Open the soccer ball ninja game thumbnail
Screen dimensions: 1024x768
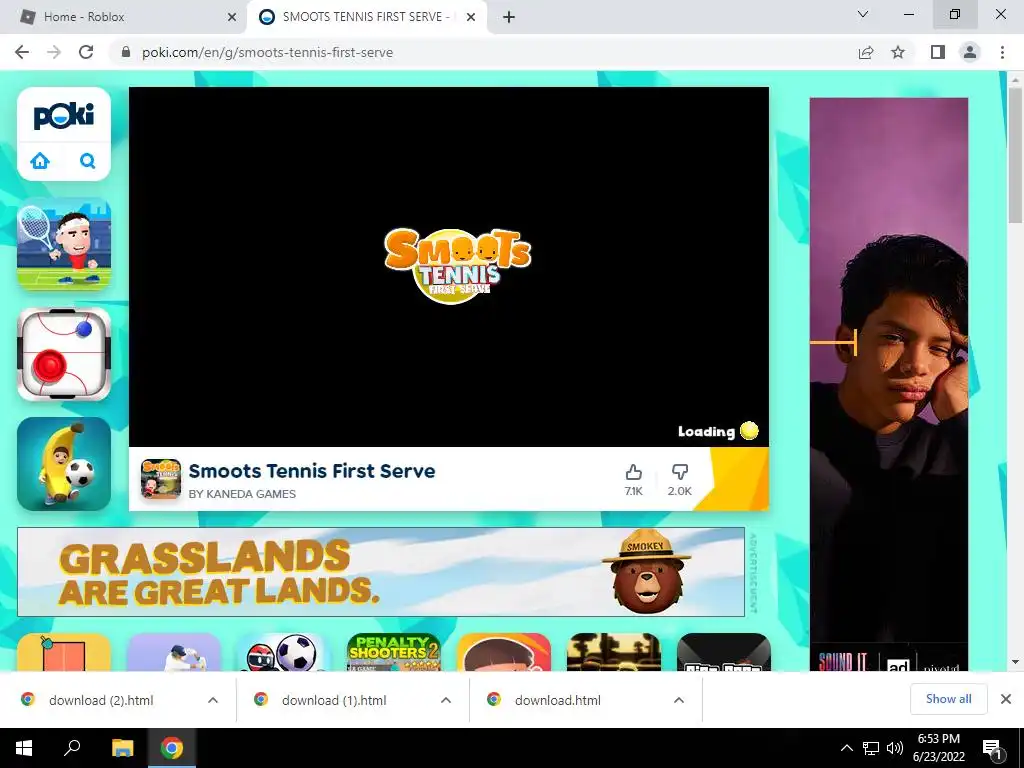coord(283,652)
